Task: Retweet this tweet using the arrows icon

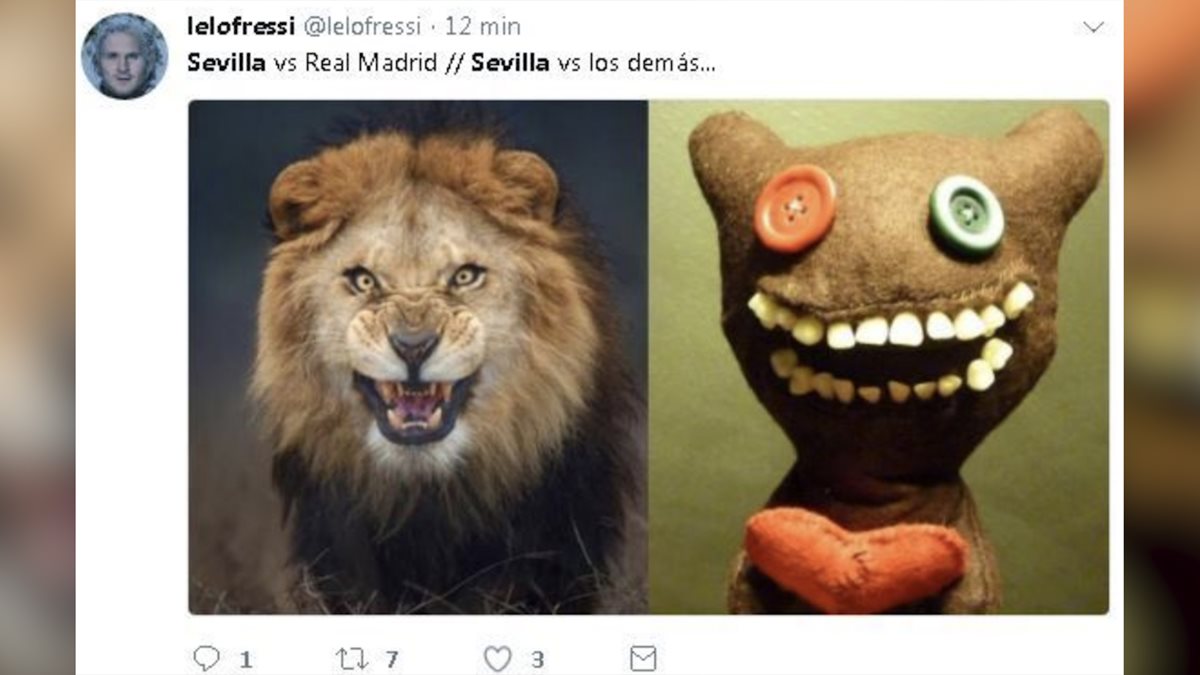Action: (351, 658)
